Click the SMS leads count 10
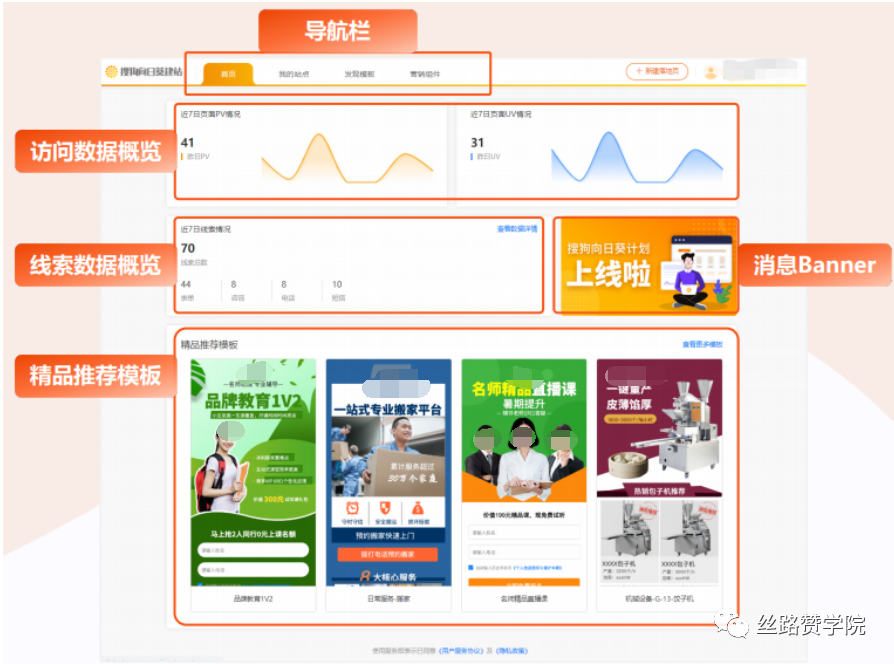The width and height of the screenshot is (894, 664). pos(337,284)
